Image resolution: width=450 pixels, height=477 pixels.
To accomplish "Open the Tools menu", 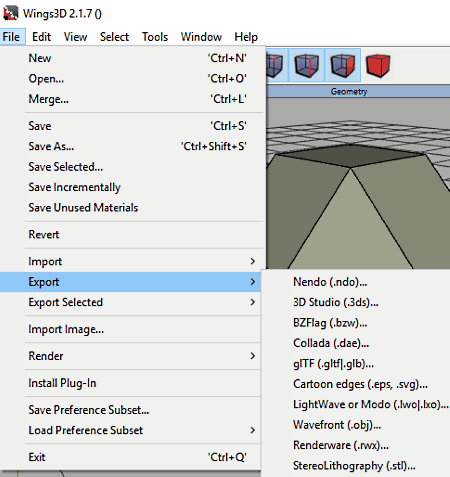I will (x=155, y=37).
